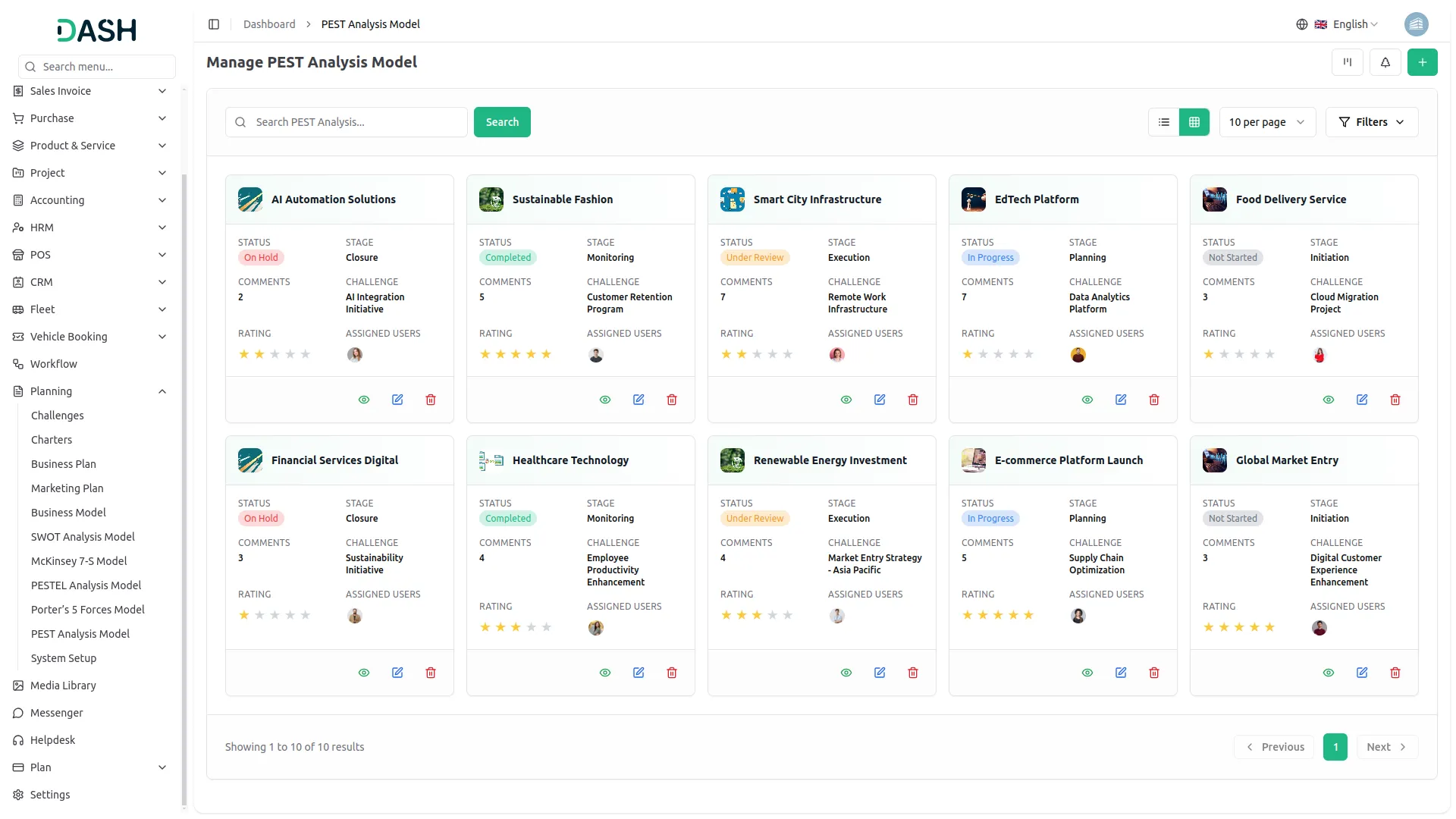Delete the Financial Services Digital card

pos(431,673)
